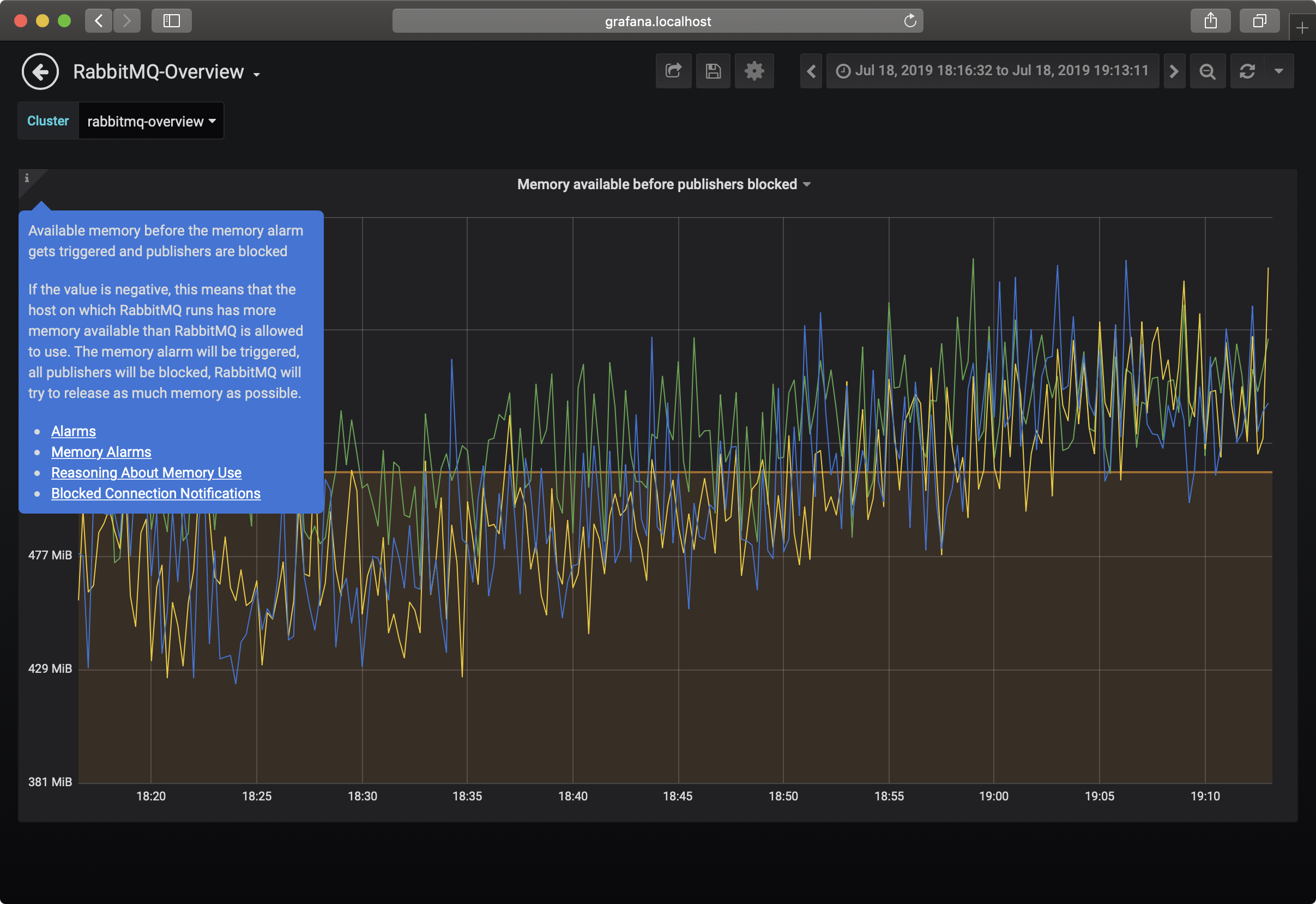Open the panel title menu
This screenshot has width=1316, height=904.
(663, 185)
